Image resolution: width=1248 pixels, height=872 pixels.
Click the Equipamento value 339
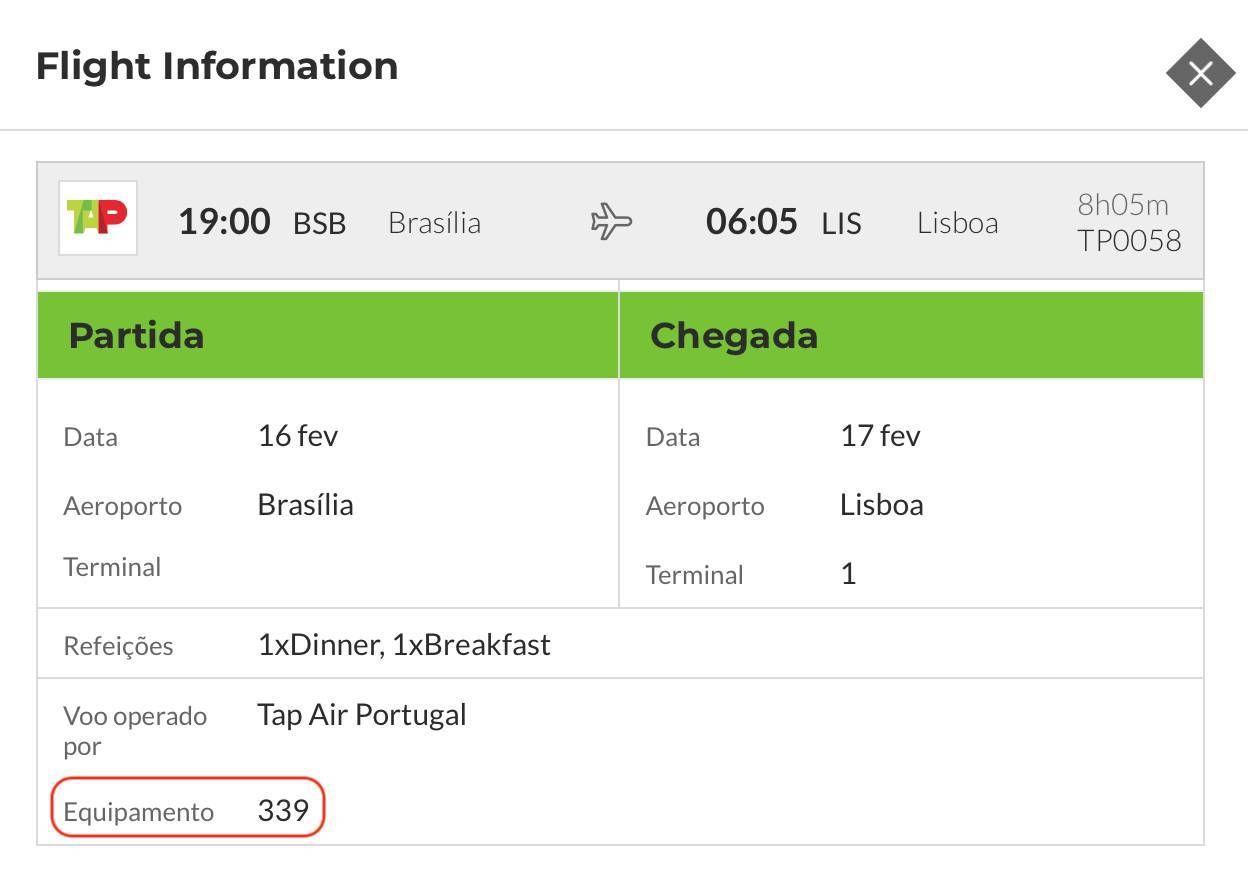click(283, 810)
